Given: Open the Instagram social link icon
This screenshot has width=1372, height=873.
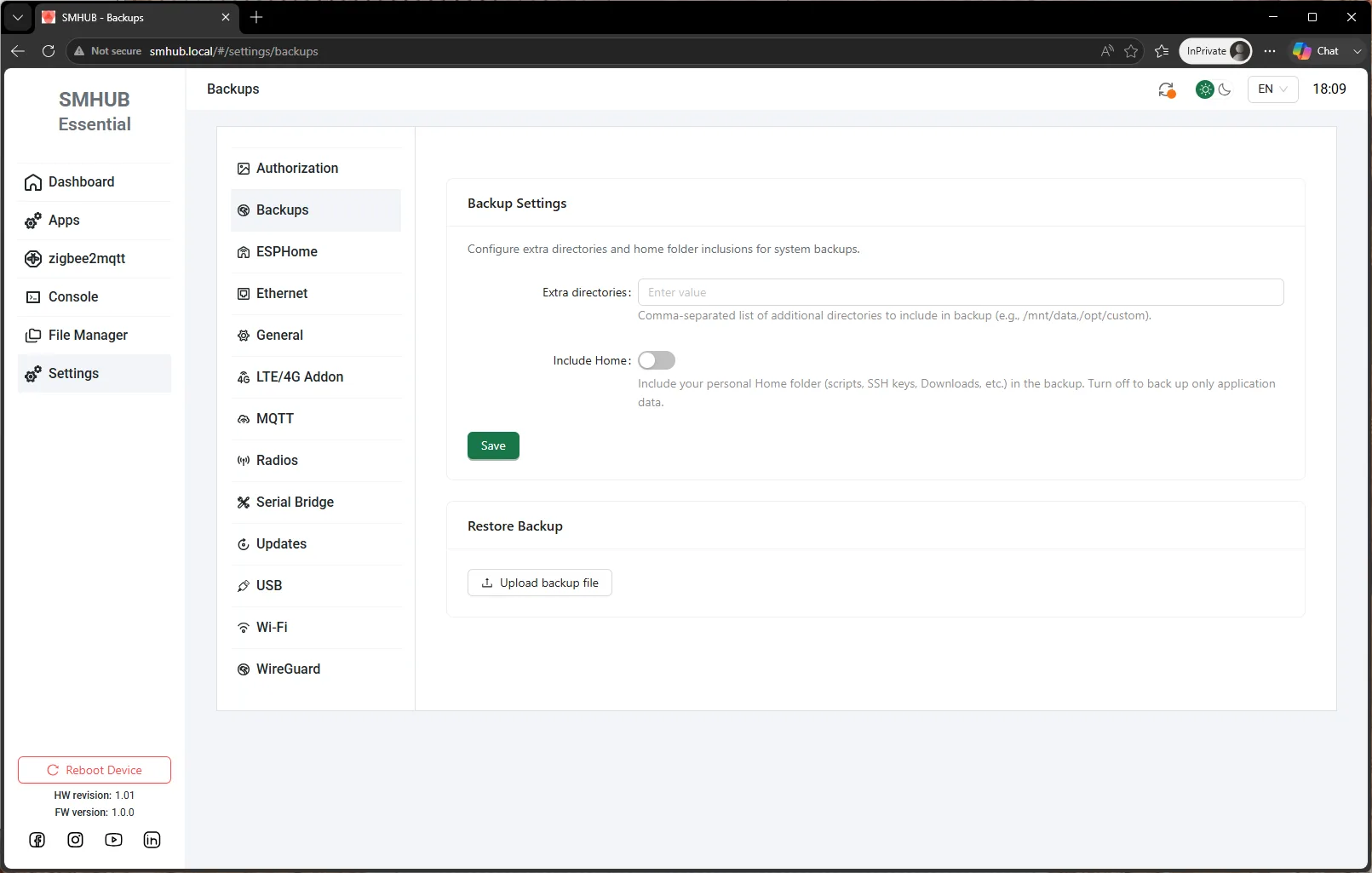Looking at the screenshot, I should (x=76, y=840).
